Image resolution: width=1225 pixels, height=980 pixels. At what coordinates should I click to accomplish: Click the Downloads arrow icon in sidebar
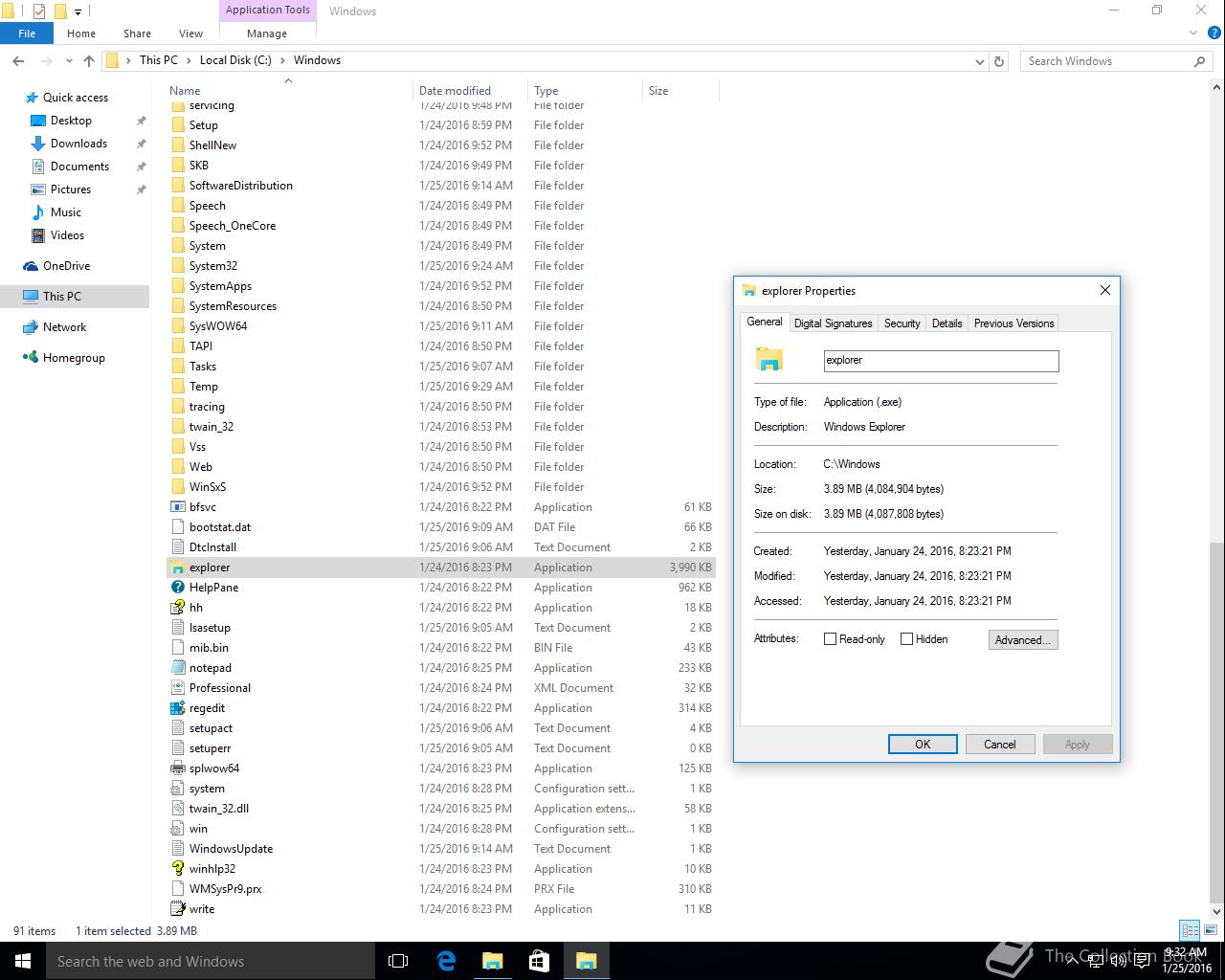pos(38,144)
